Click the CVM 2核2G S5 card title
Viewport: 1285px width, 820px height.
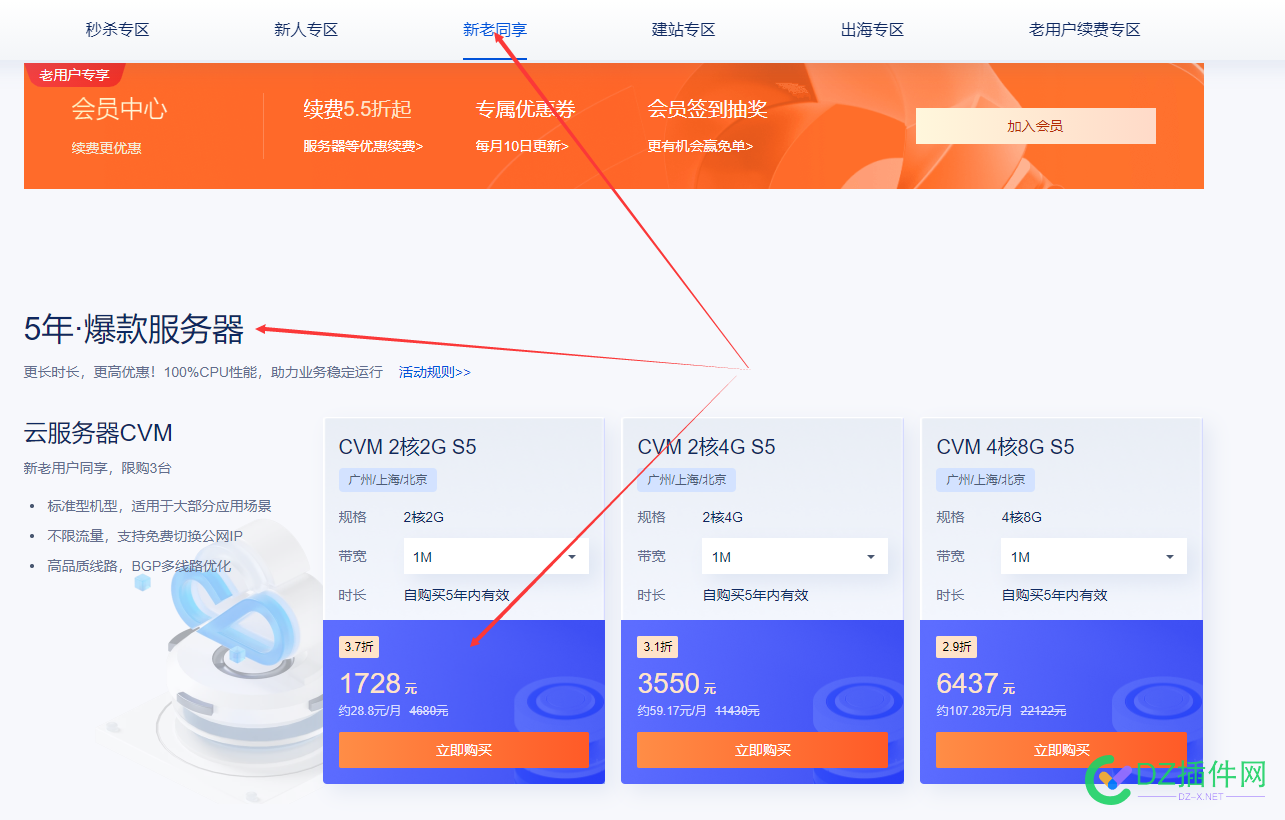pos(408,447)
